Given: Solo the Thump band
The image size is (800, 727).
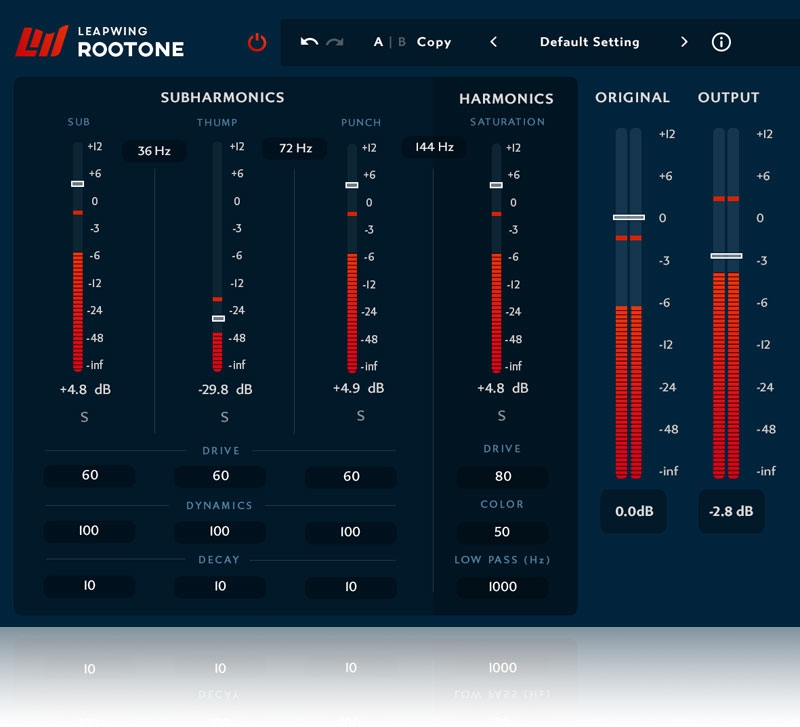Looking at the screenshot, I should 224,417.
